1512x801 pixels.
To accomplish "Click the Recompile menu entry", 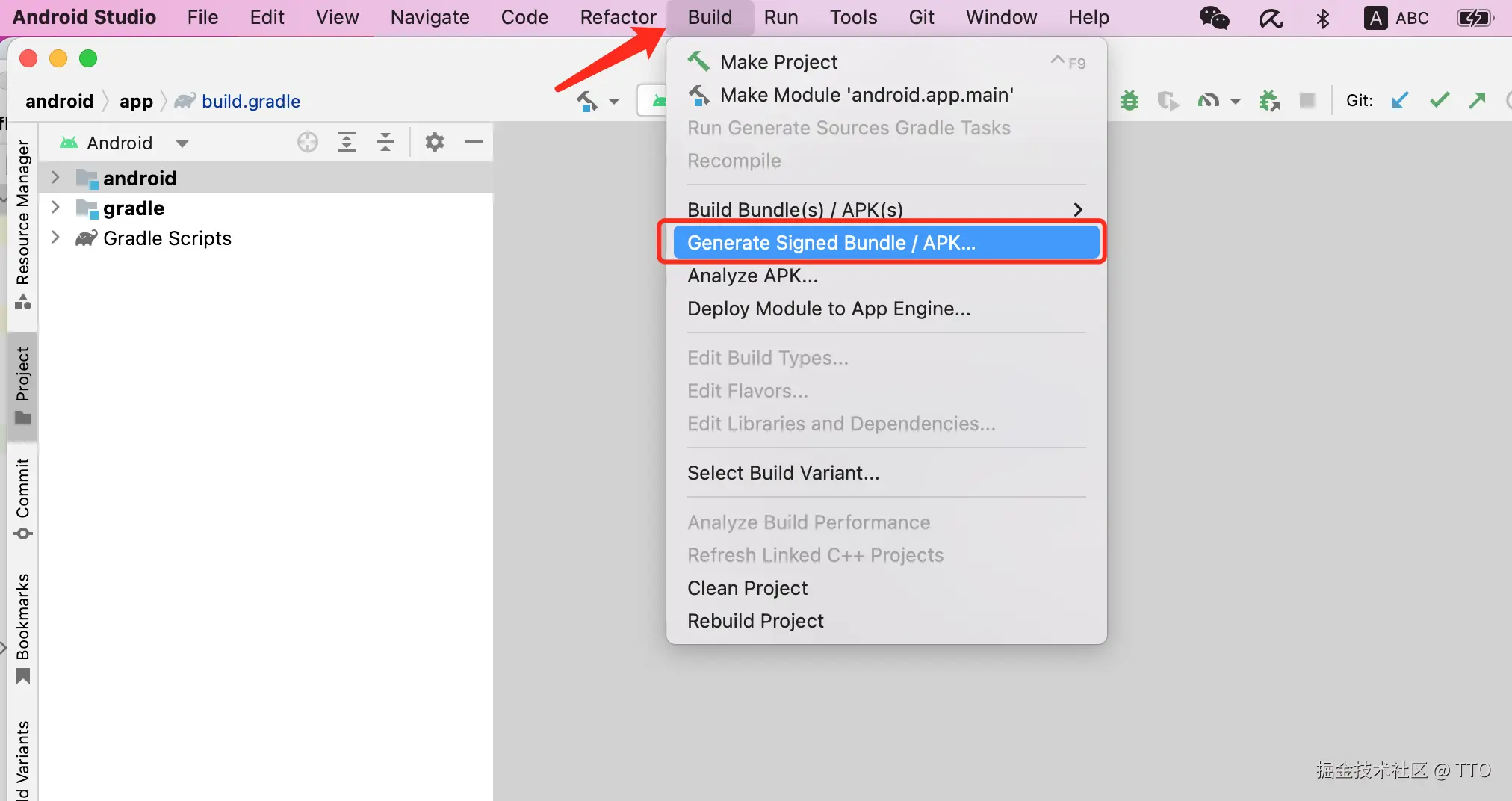I will click(886, 161).
